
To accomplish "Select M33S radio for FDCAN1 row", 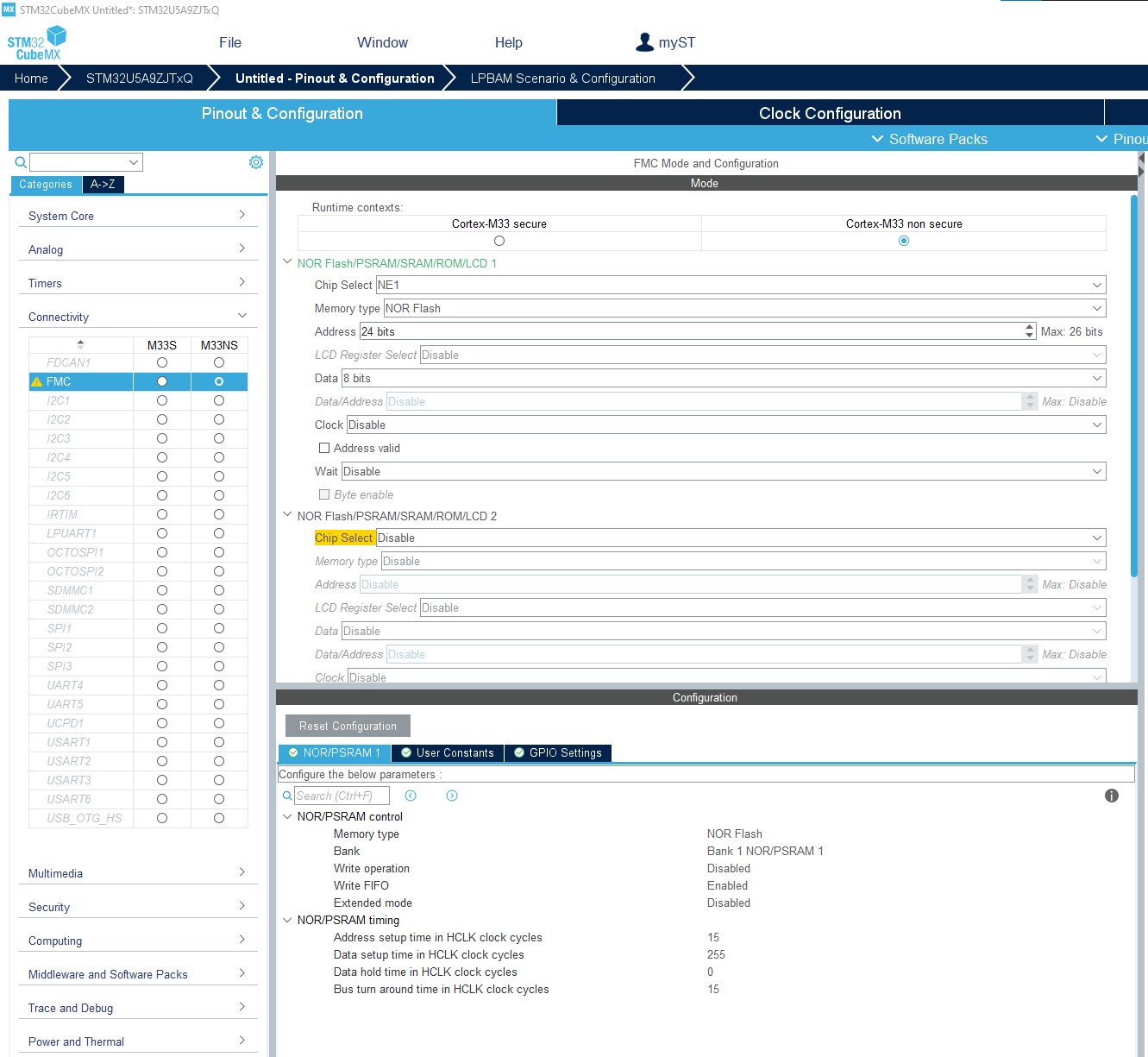I will coord(162,362).
